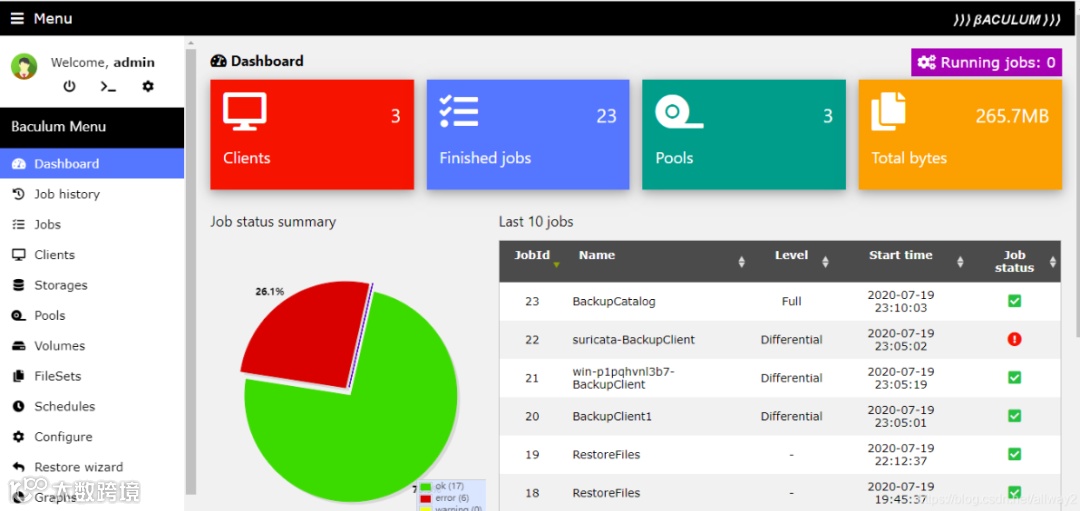
Task: Click the Configure cog icon in sidebar
Action: 19,437
